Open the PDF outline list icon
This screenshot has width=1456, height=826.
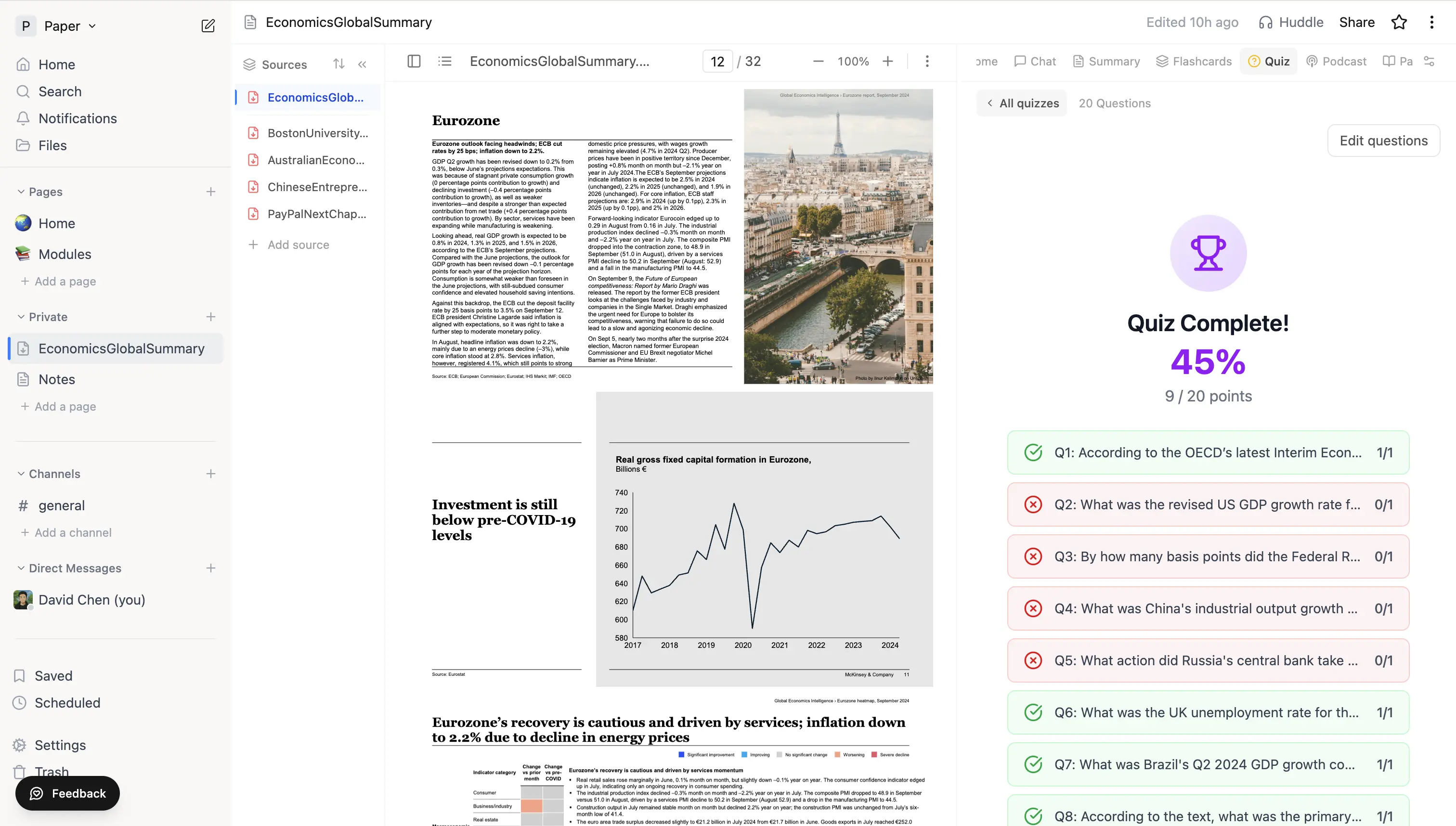point(445,61)
